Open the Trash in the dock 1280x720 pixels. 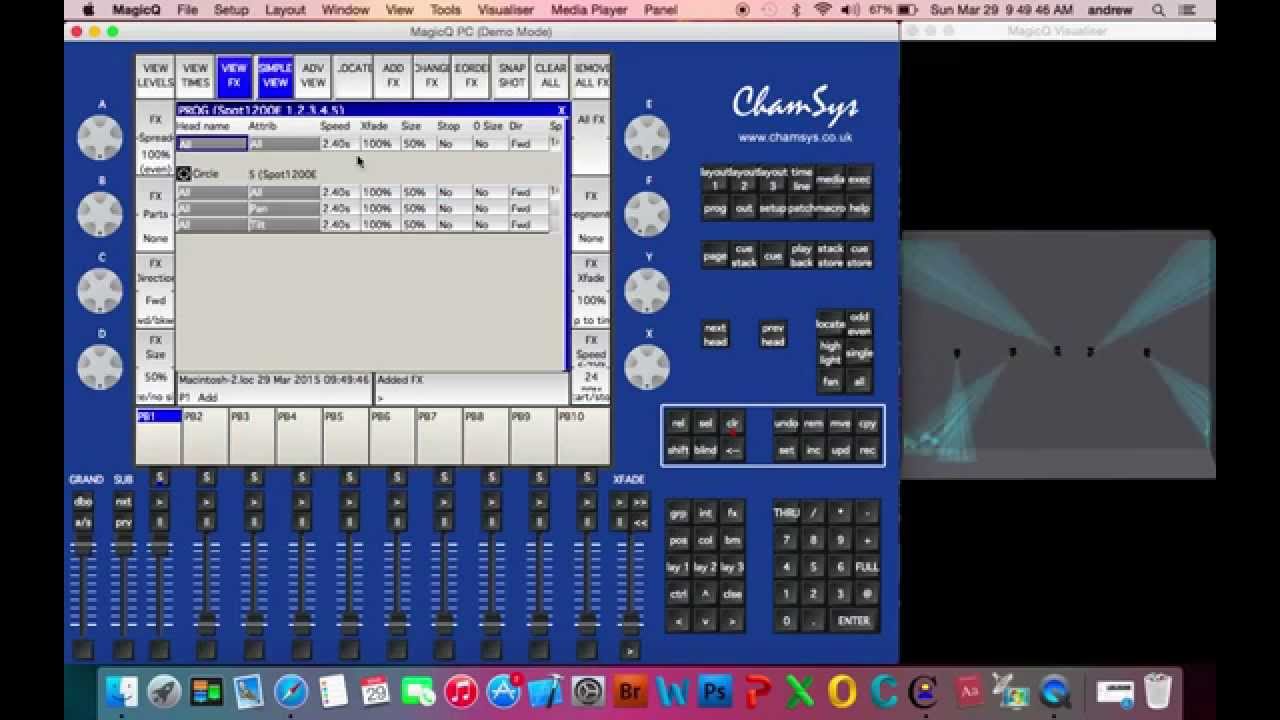point(1157,692)
